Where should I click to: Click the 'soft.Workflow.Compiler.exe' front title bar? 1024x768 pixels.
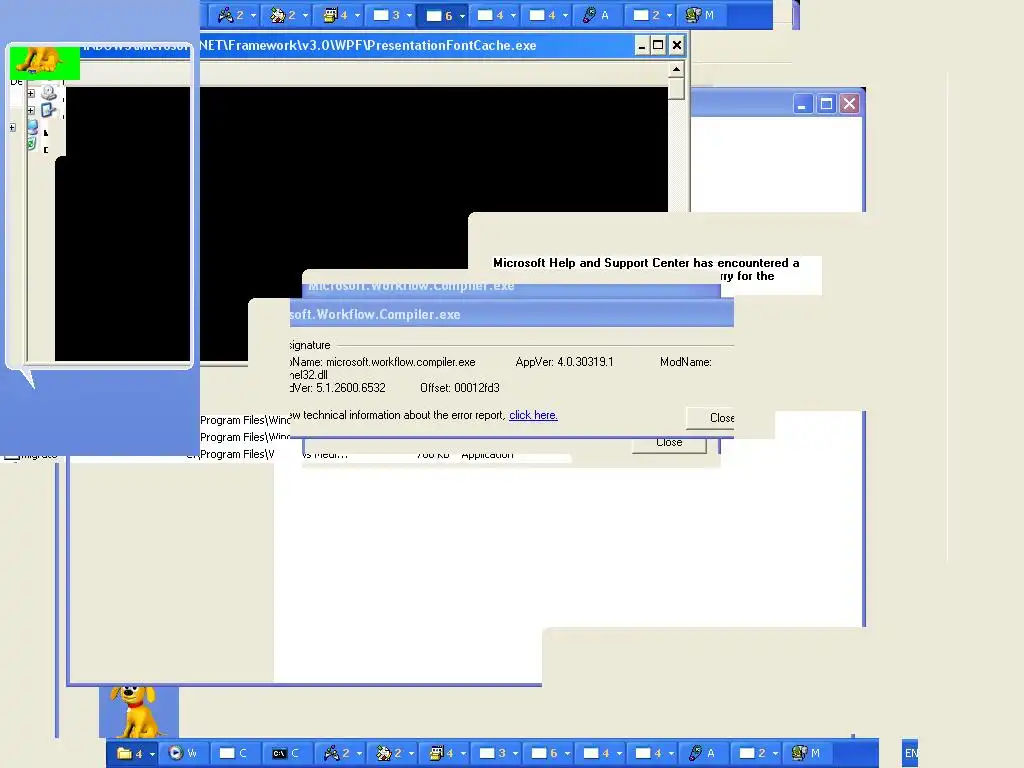pyautogui.click(x=511, y=314)
